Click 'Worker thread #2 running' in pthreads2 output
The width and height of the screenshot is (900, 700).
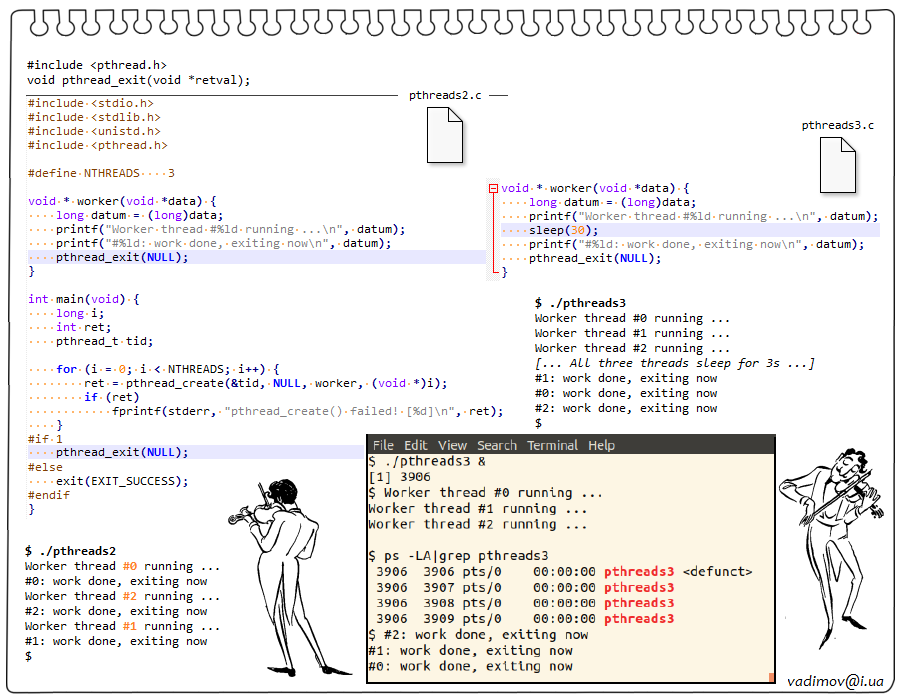122,596
